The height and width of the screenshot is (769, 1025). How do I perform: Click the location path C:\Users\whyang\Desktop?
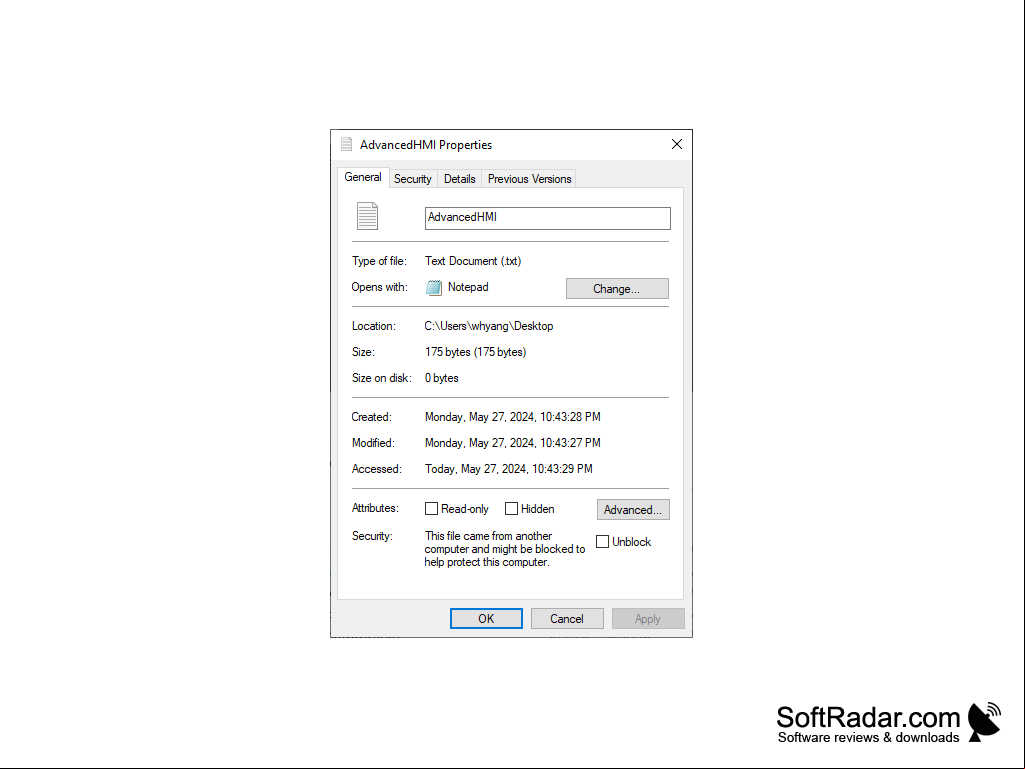[x=489, y=326]
